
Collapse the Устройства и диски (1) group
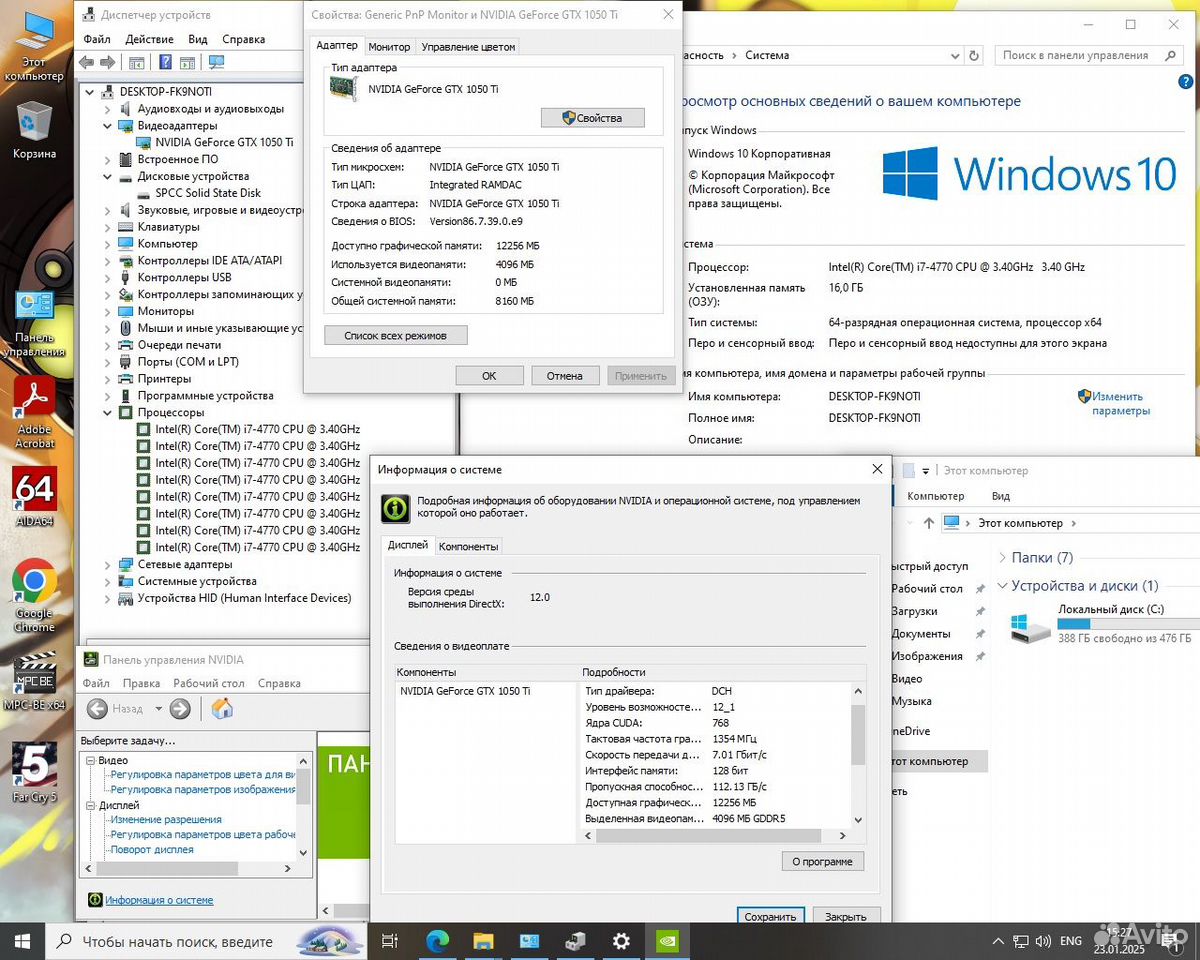point(1003,586)
